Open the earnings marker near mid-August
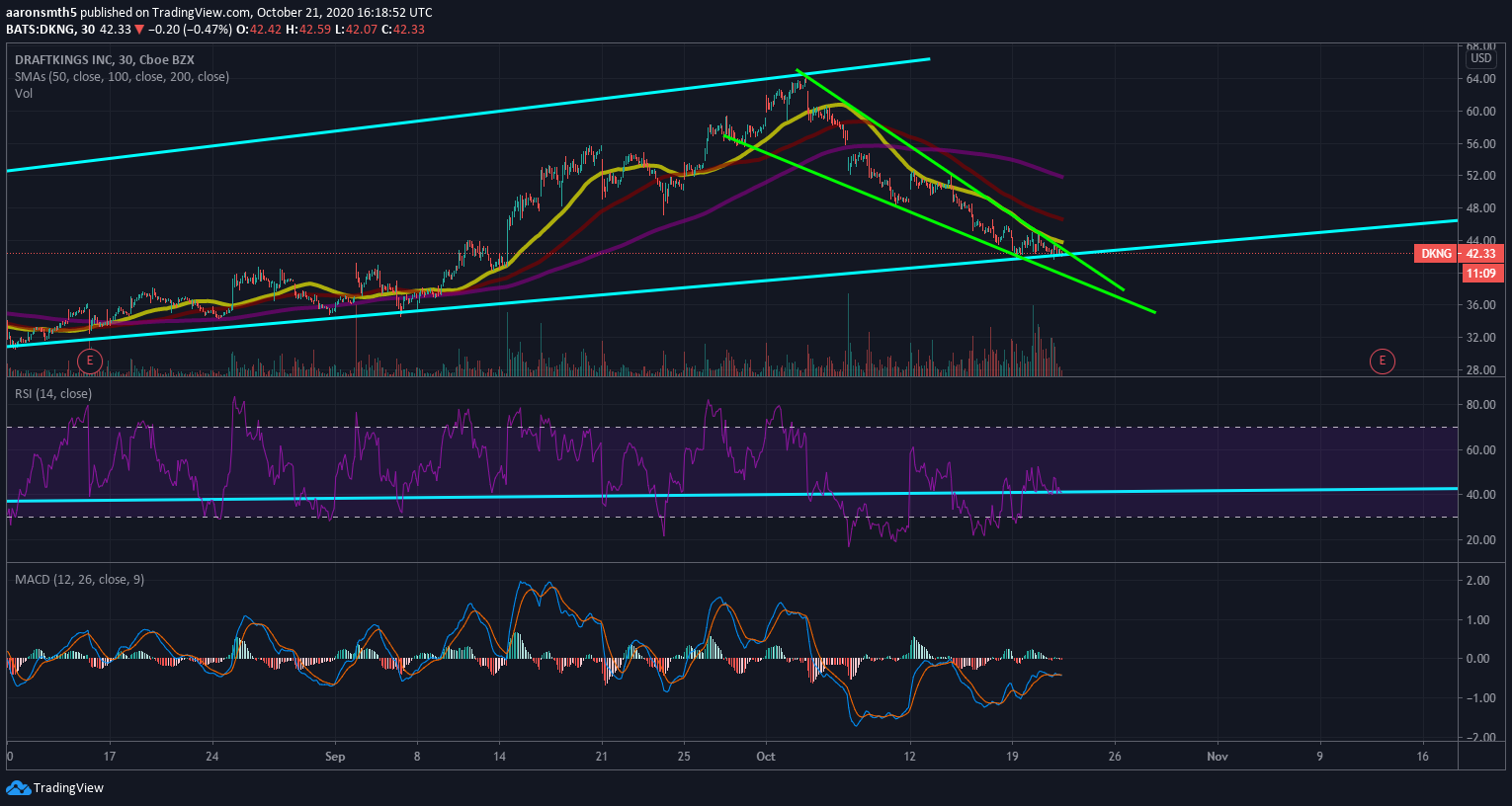The width and height of the screenshot is (1512, 806). tap(90, 362)
